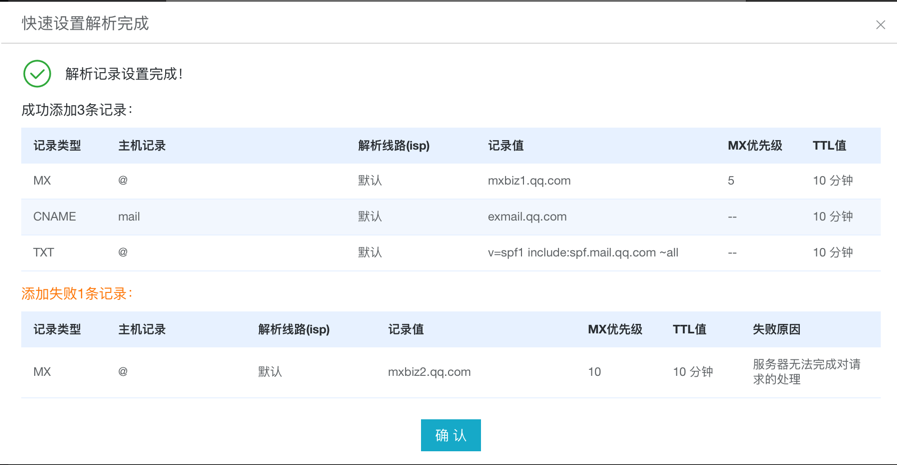This screenshot has width=897, height=465.
Task: Click failed record value mxbiz2.qq.com
Action: pyautogui.click(x=429, y=372)
